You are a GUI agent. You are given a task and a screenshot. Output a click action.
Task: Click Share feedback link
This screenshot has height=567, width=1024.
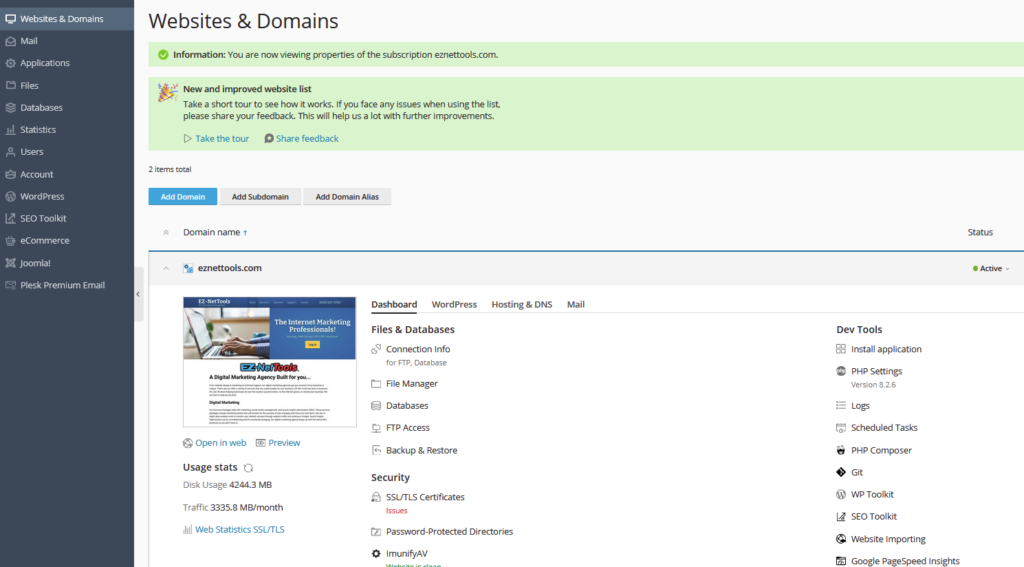pyautogui.click(x=307, y=138)
